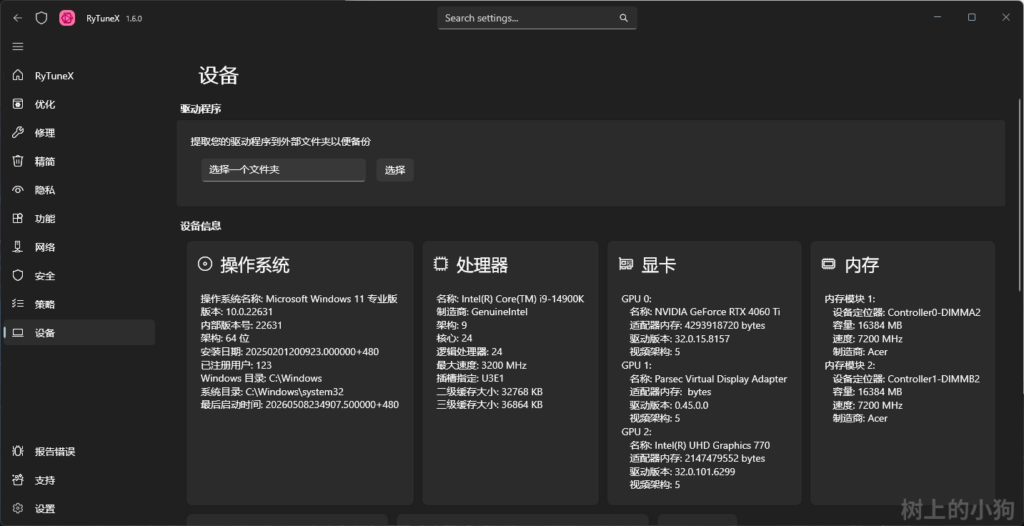This screenshot has height=526, width=1024.
Task: Click the 显卡 graphics card icon
Action: pos(626,264)
